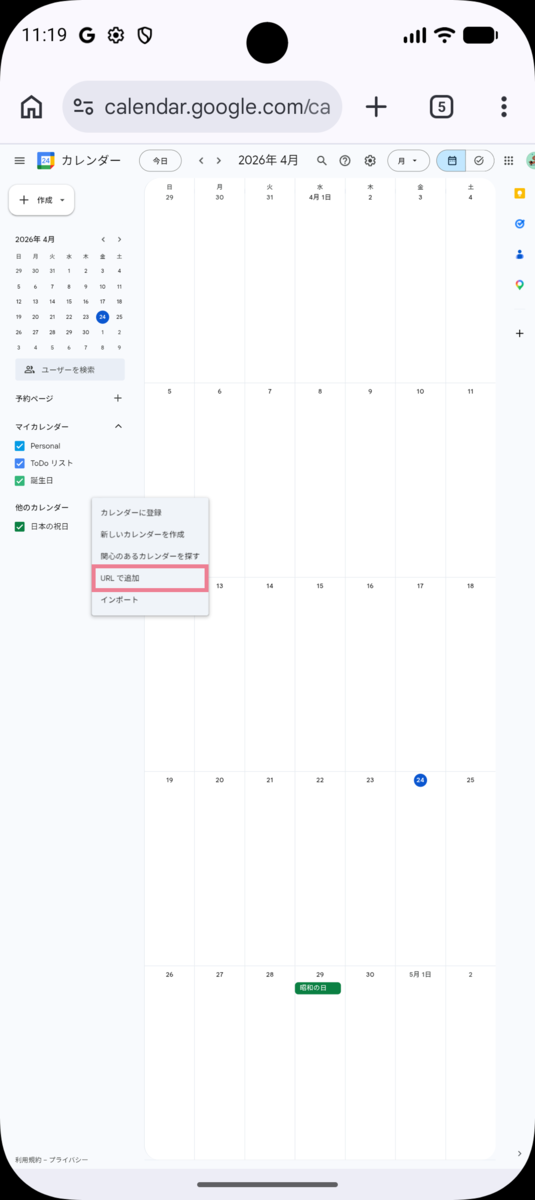535x1200 pixels.
Task: Open calendar search magnifier icon
Action: tap(322, 160)
